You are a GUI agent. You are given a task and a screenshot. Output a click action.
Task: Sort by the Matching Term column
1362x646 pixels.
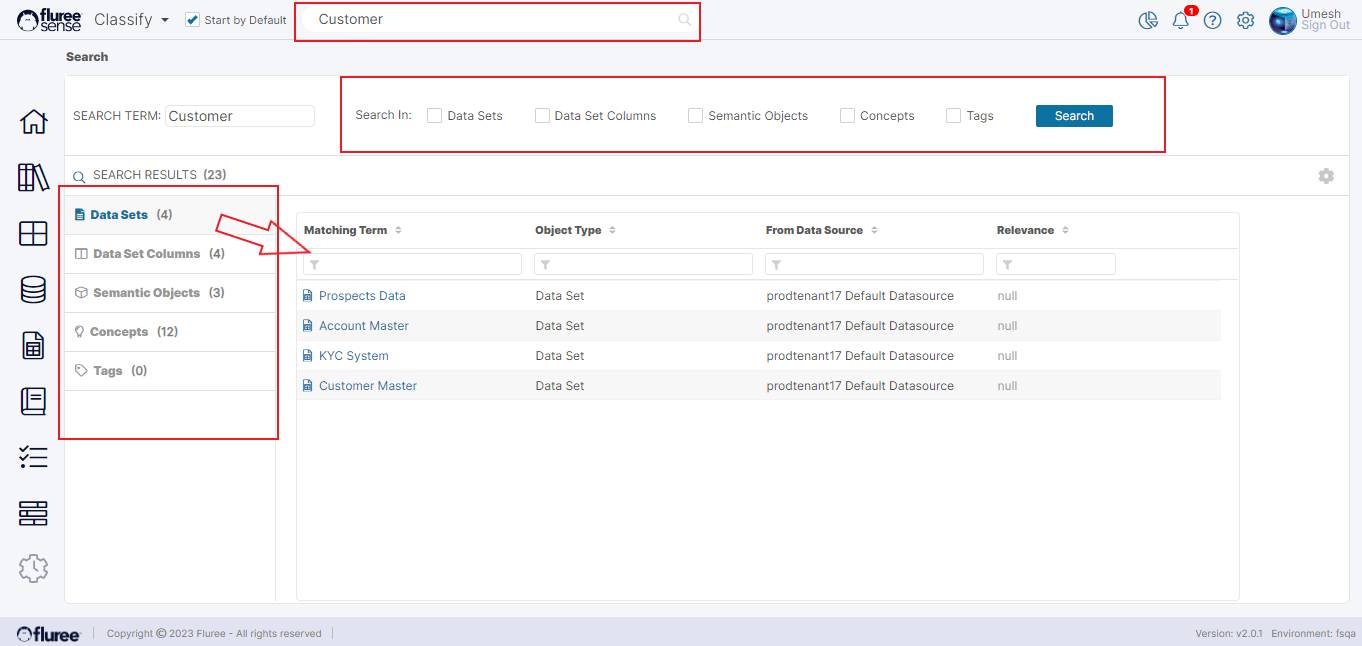pos(346,230)
